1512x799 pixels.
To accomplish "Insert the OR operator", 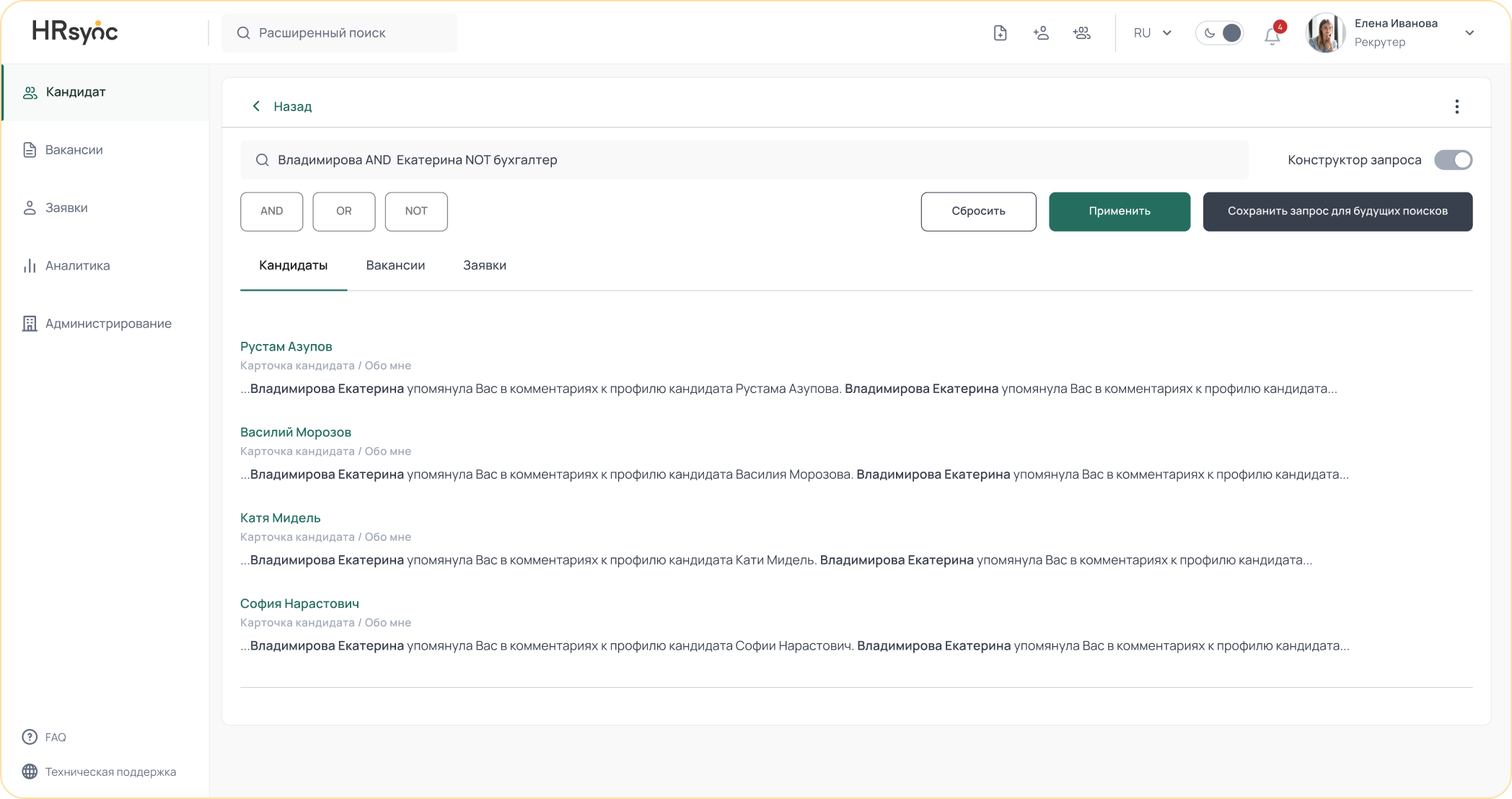I will click(344, 211).
